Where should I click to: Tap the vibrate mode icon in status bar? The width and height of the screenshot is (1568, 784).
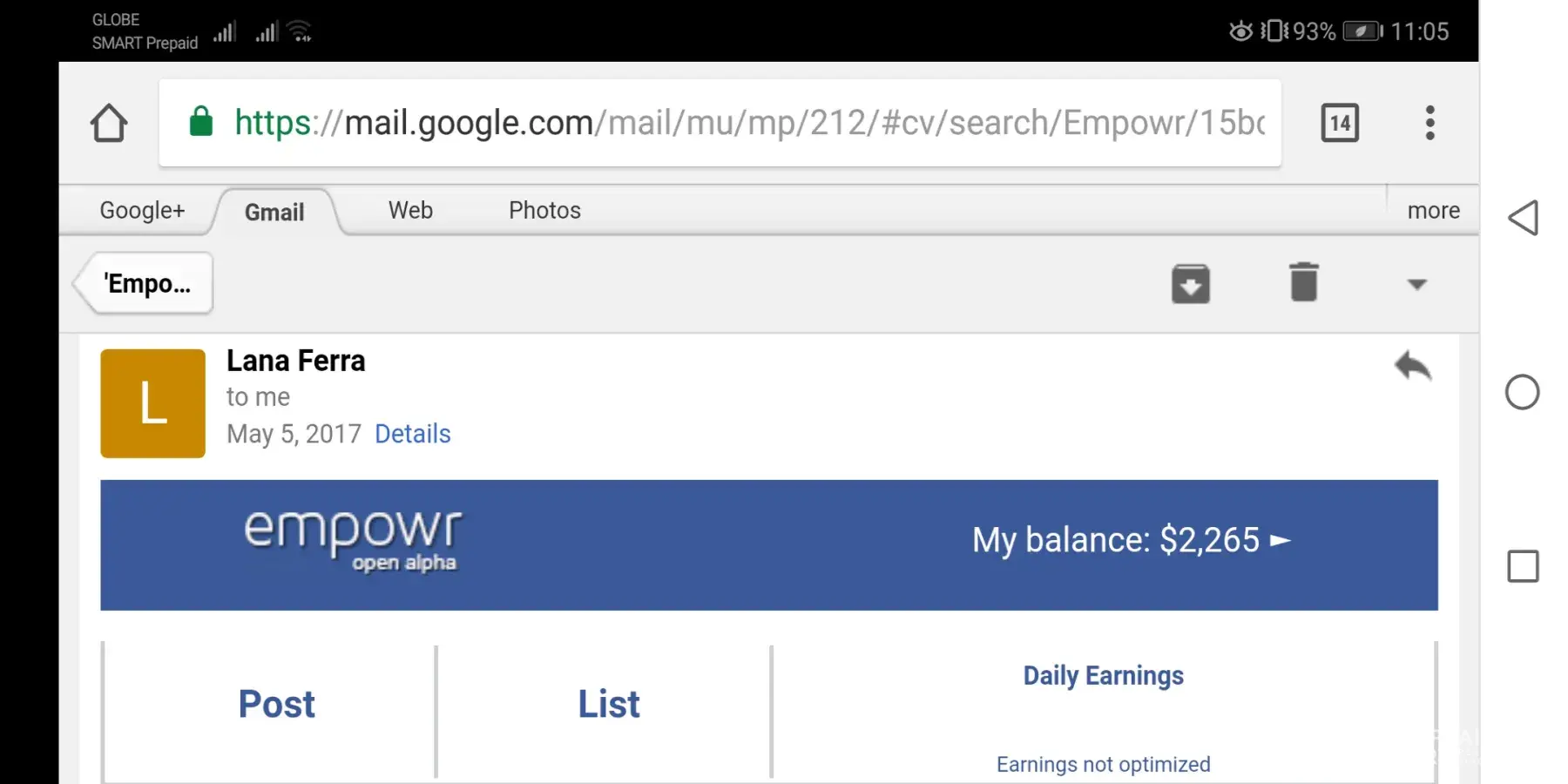(x=1274, y=31)
